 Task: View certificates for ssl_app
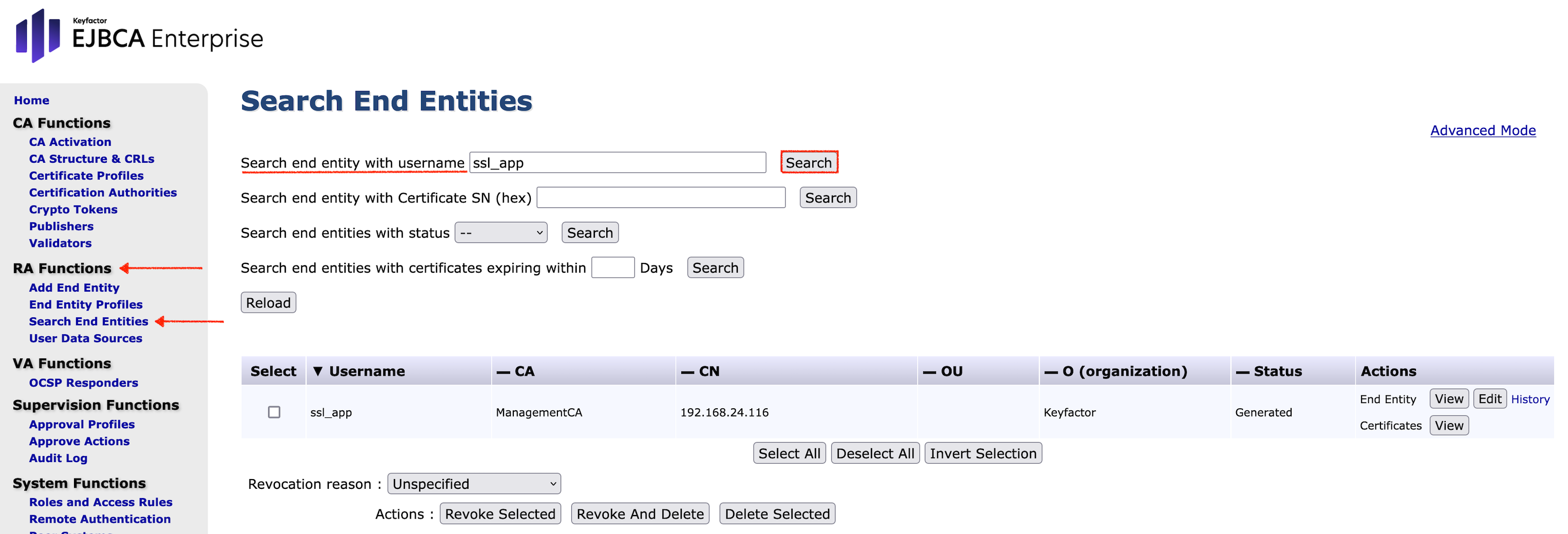click(1448, 425)
